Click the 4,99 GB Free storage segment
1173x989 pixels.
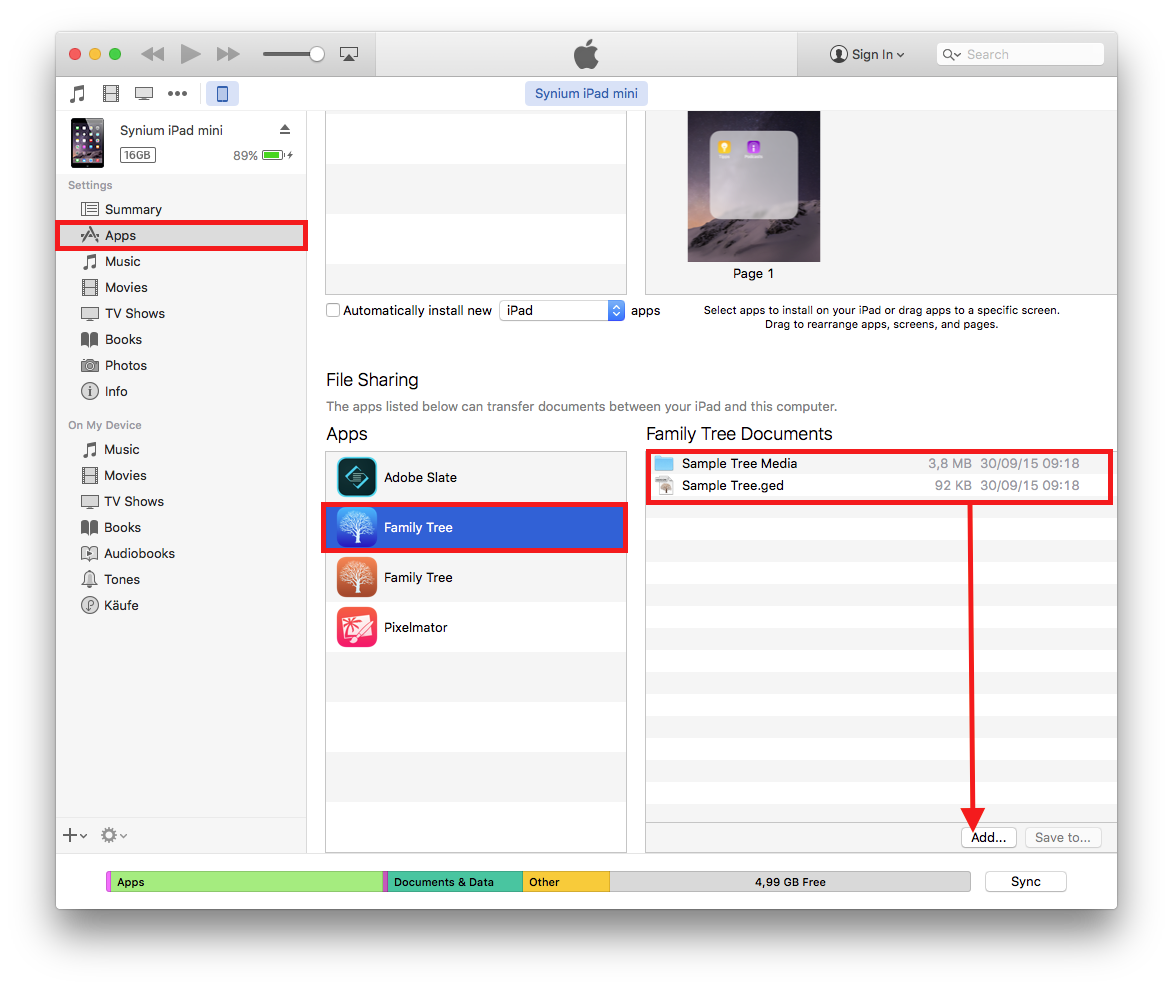(x=790, y=882)
